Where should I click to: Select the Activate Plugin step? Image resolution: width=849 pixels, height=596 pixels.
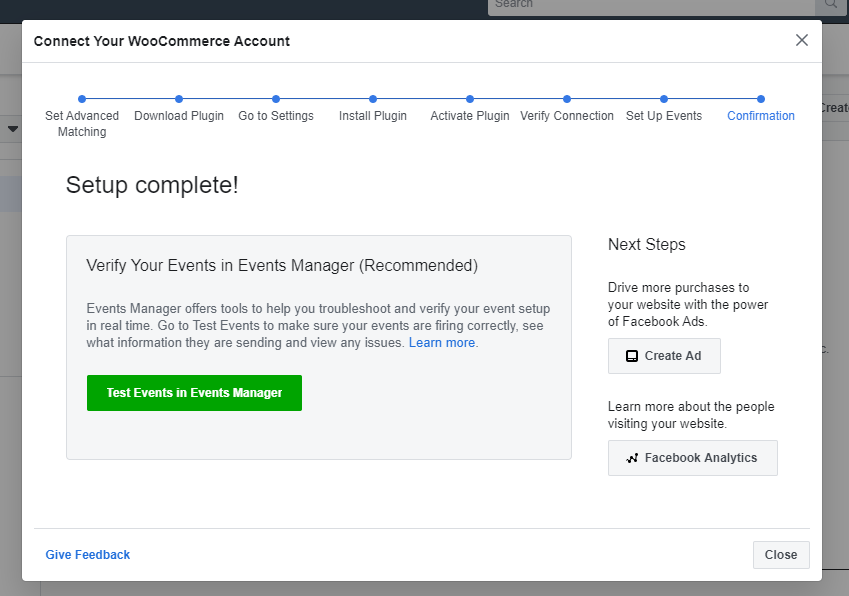[469, 116]
